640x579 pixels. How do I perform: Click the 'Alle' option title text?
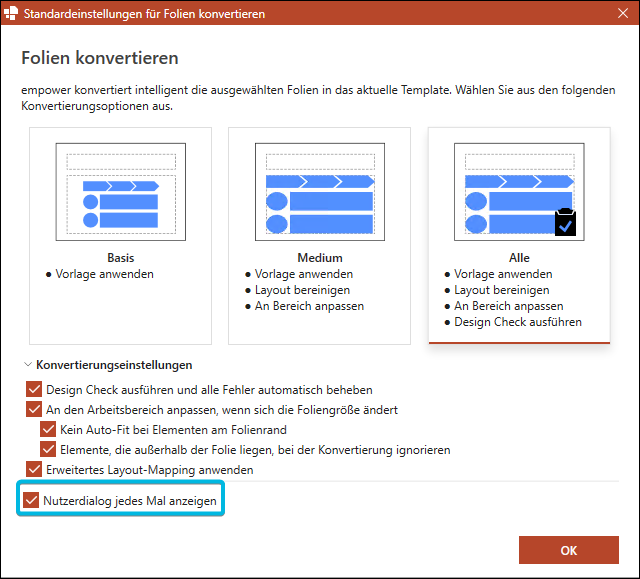pos(519,258)
